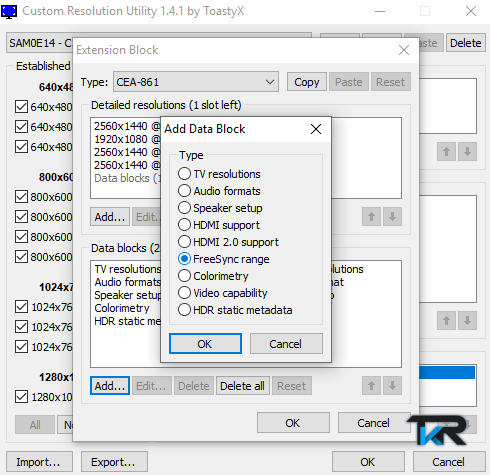Toggle the 1280x10 checkbox in main window

21,397
